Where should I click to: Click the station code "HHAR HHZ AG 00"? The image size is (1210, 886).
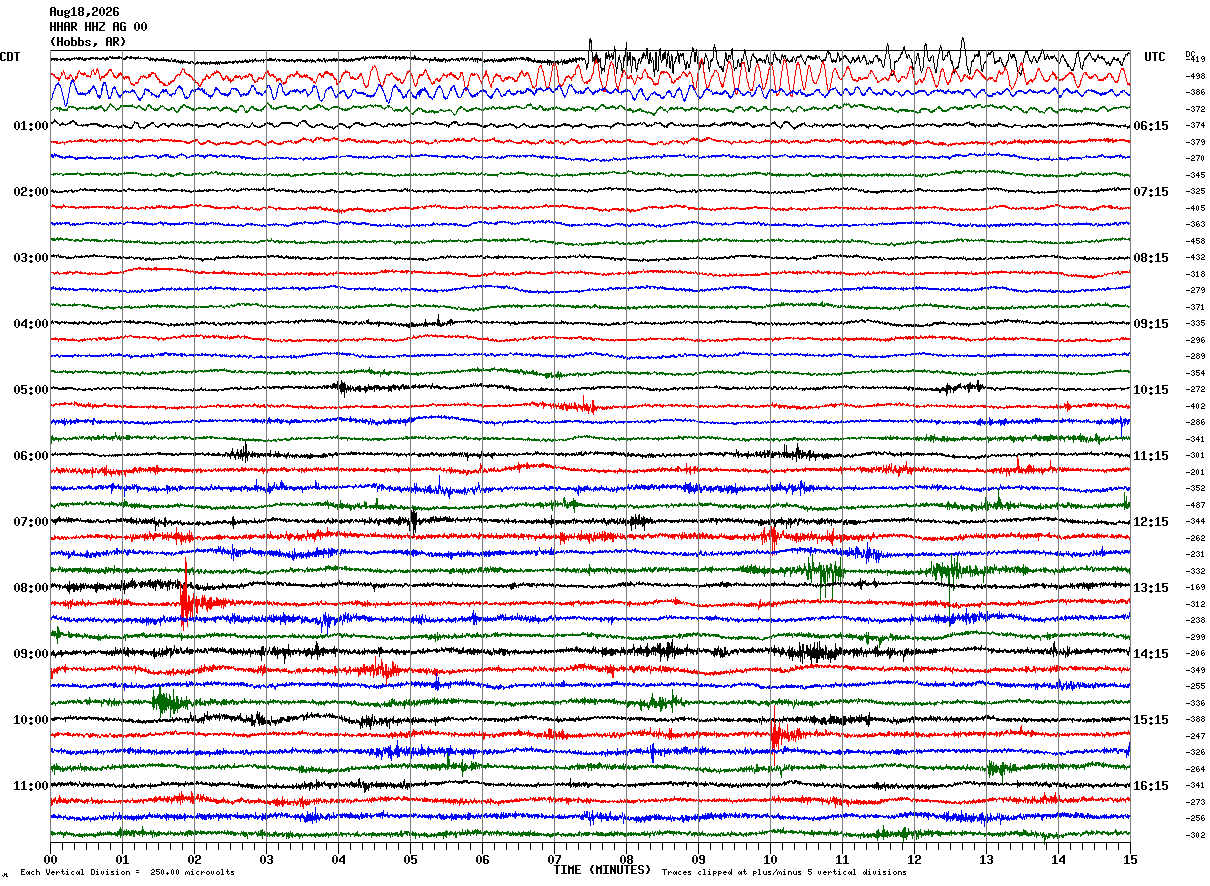pos(98,27)
